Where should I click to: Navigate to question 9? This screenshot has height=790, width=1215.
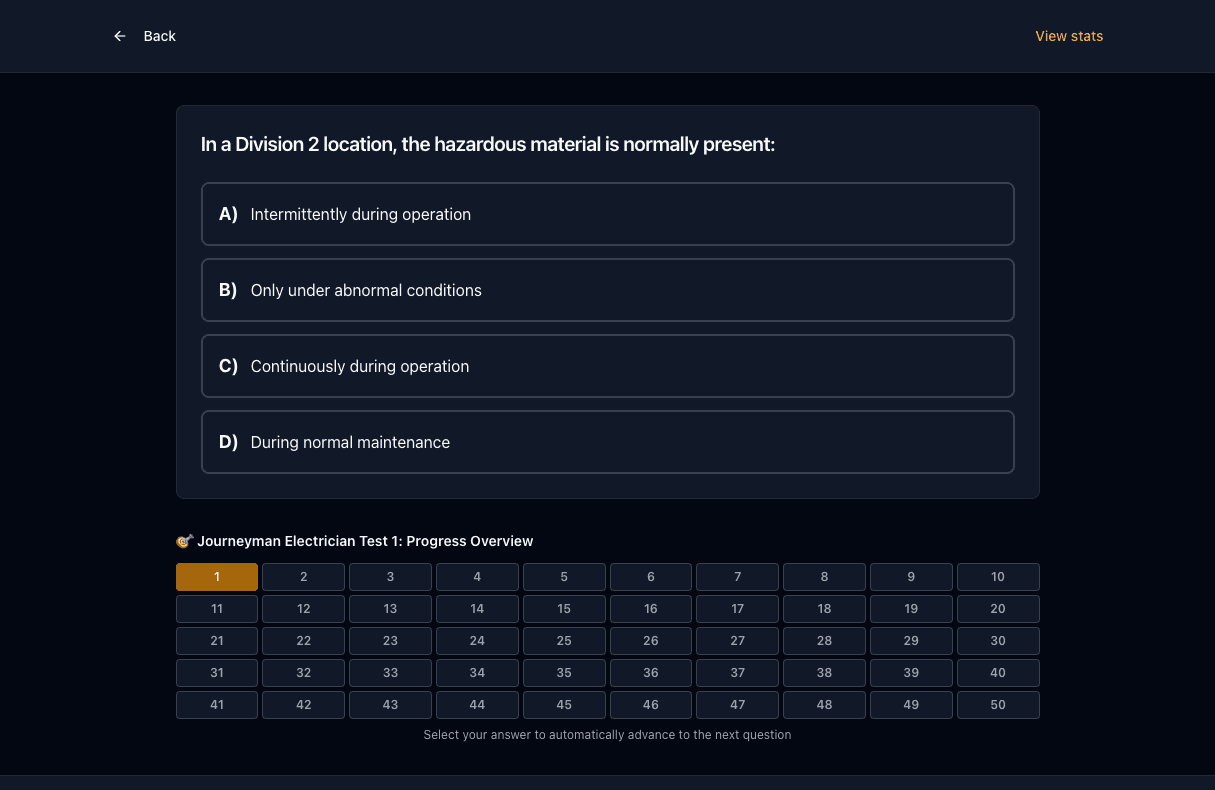coord(911,577)
